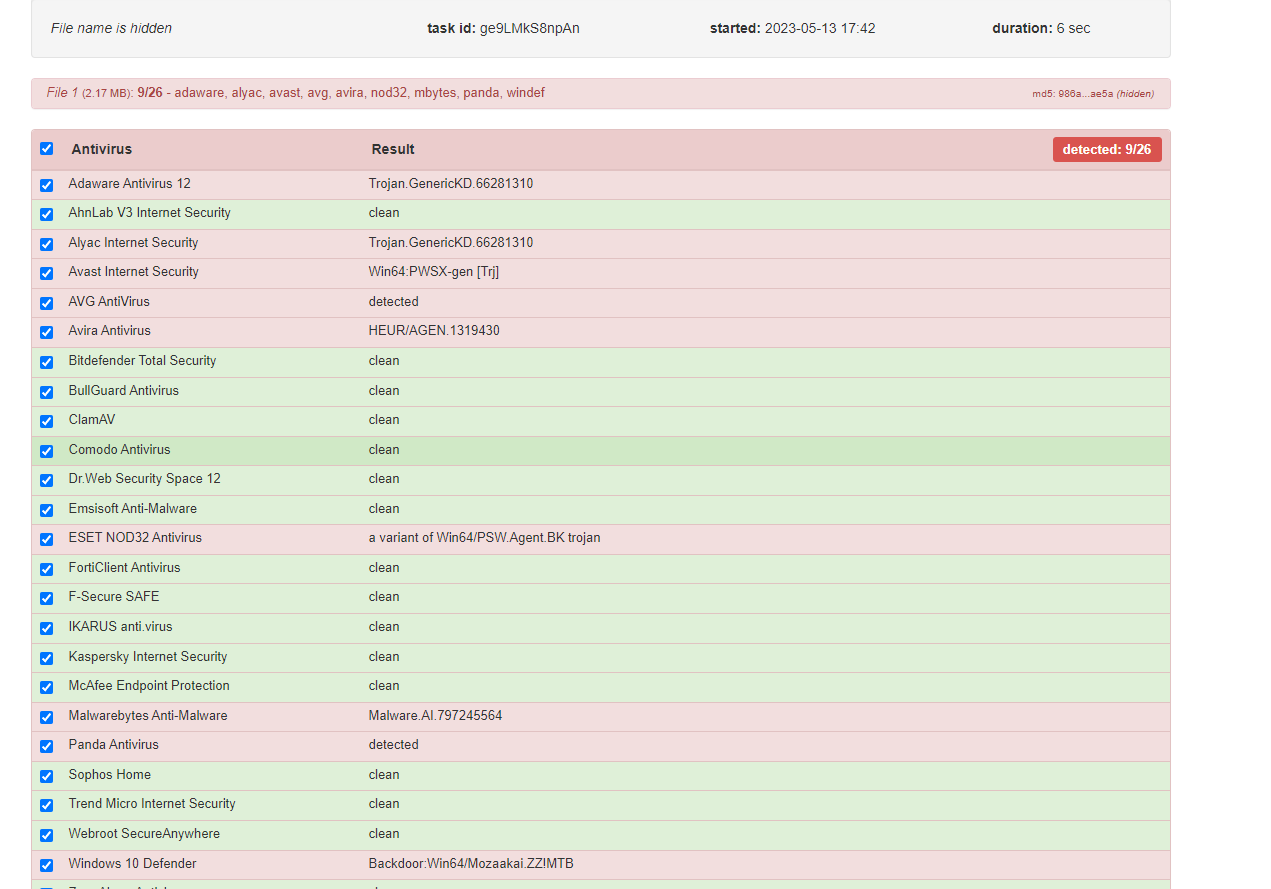Toggle the Avast Internet Security checkbox

click(x=46, y=273)
